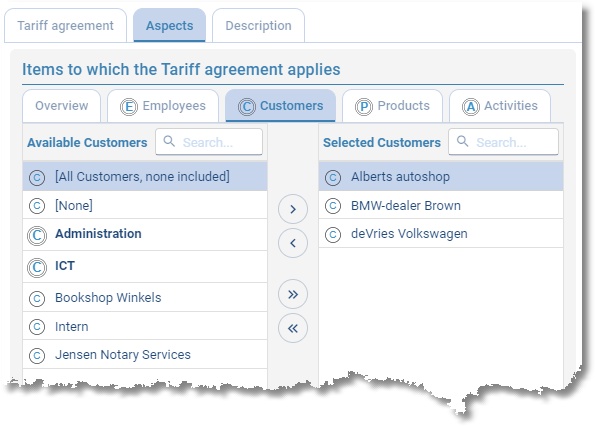Add all customers with double right arrow
The width and height of the screenshot is (596, 429).
click(x=293, y=294)
